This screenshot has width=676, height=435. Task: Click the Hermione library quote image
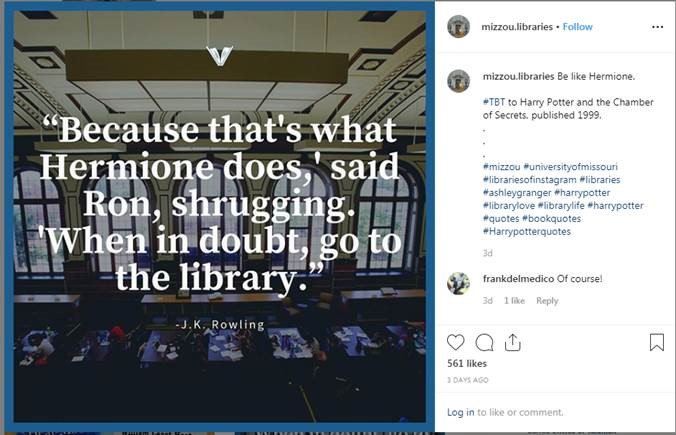click(x=219, y=216)
